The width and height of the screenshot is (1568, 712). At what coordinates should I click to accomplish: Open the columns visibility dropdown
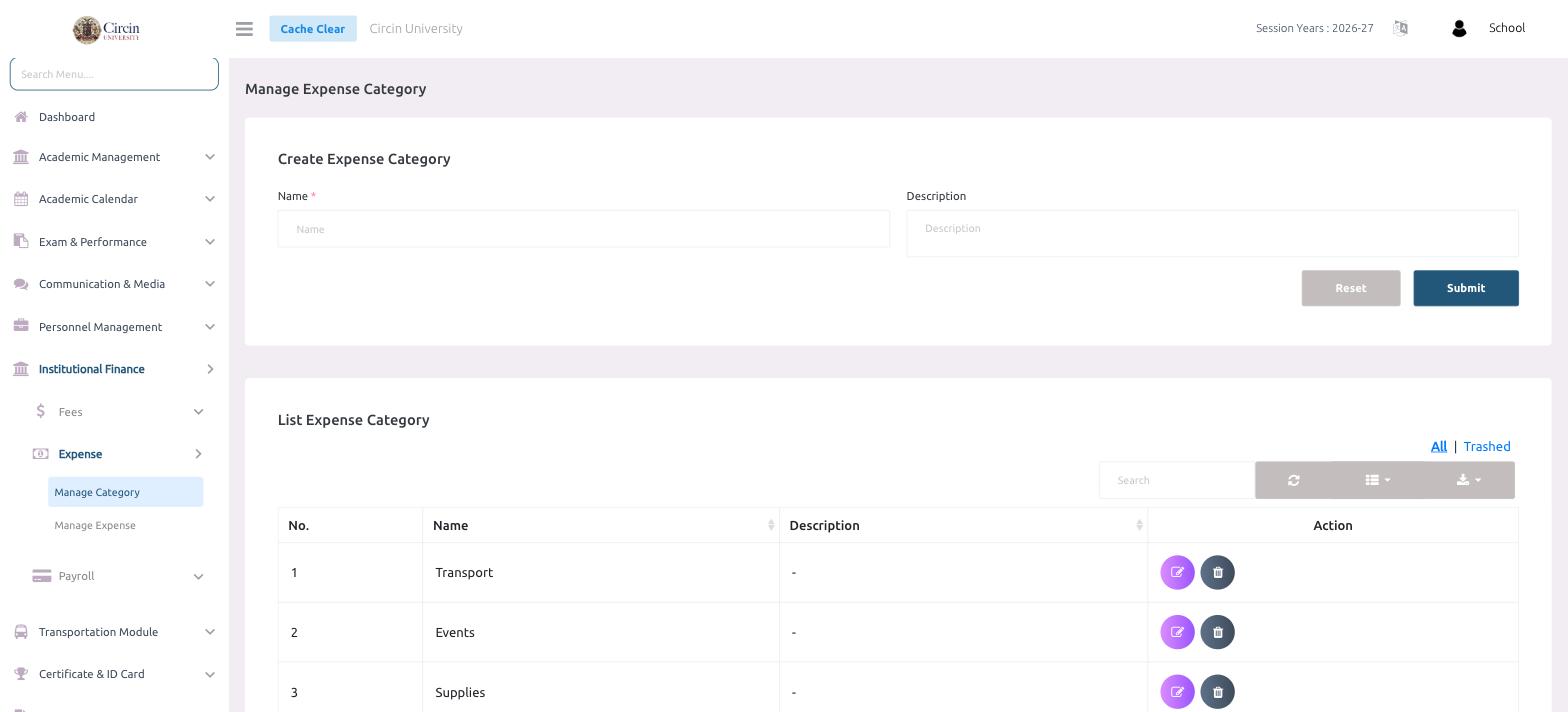click(1378, 480)
